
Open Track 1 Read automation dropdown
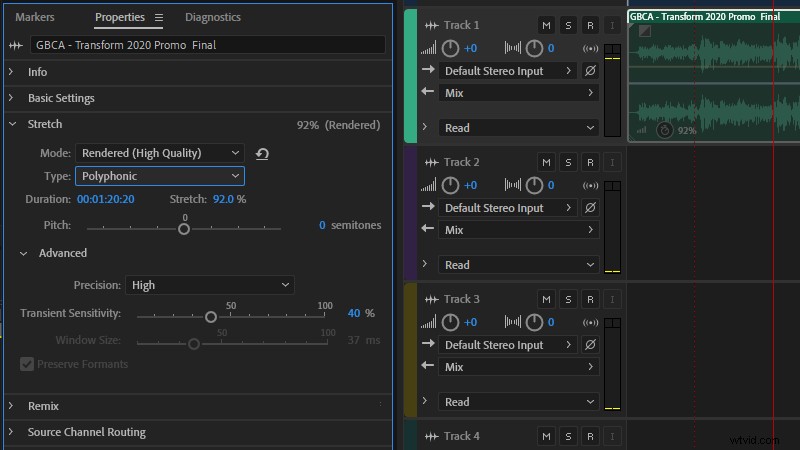point(519,128)
